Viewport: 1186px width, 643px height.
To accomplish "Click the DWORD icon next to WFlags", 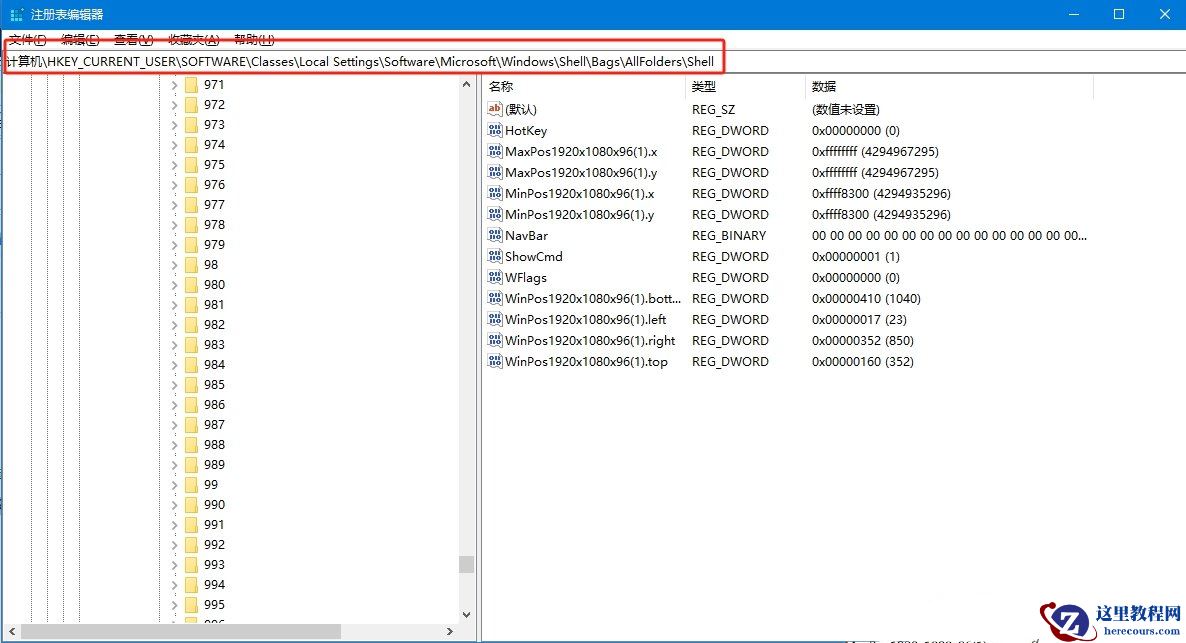I will 495,277.
